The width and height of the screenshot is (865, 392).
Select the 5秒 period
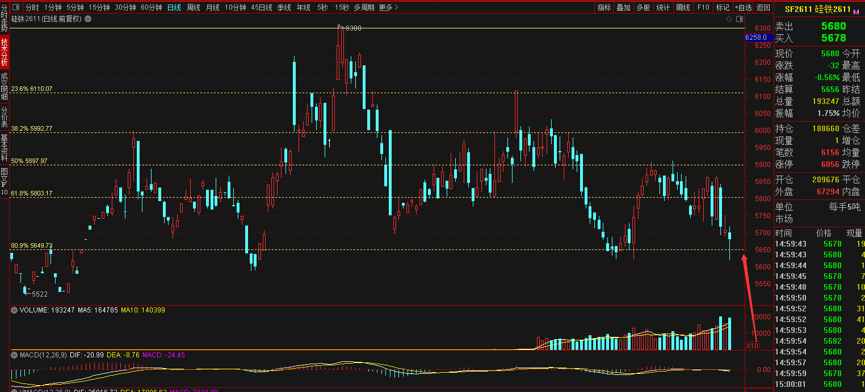(322, 8)
